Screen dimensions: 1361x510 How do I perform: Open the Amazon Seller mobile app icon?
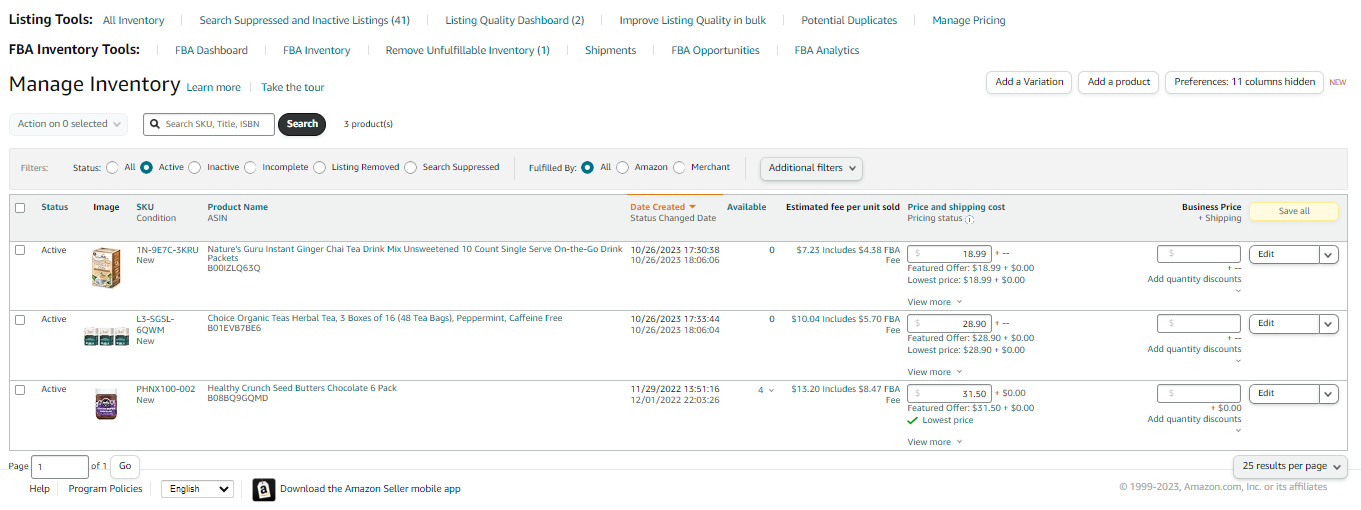coord(264,490)
